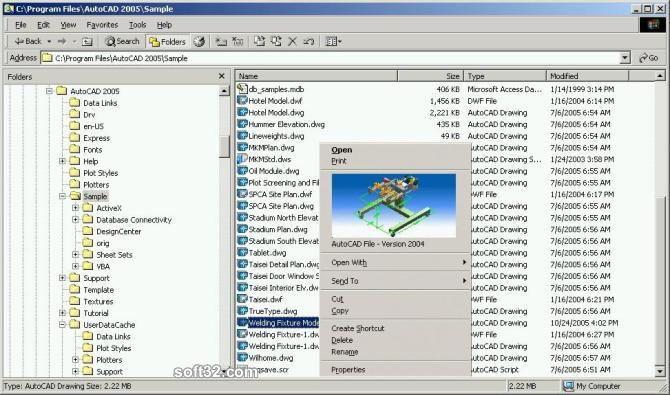
Task: Click the Copy To toolbar icon
Action: click(276, 41)
